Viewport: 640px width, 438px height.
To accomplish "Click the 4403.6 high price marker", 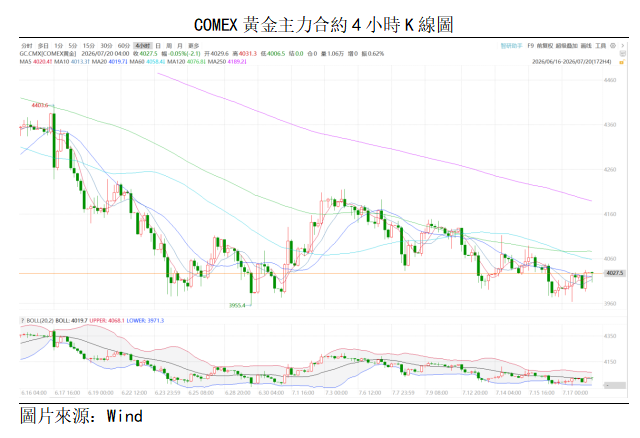I will [x=40, y=105].
